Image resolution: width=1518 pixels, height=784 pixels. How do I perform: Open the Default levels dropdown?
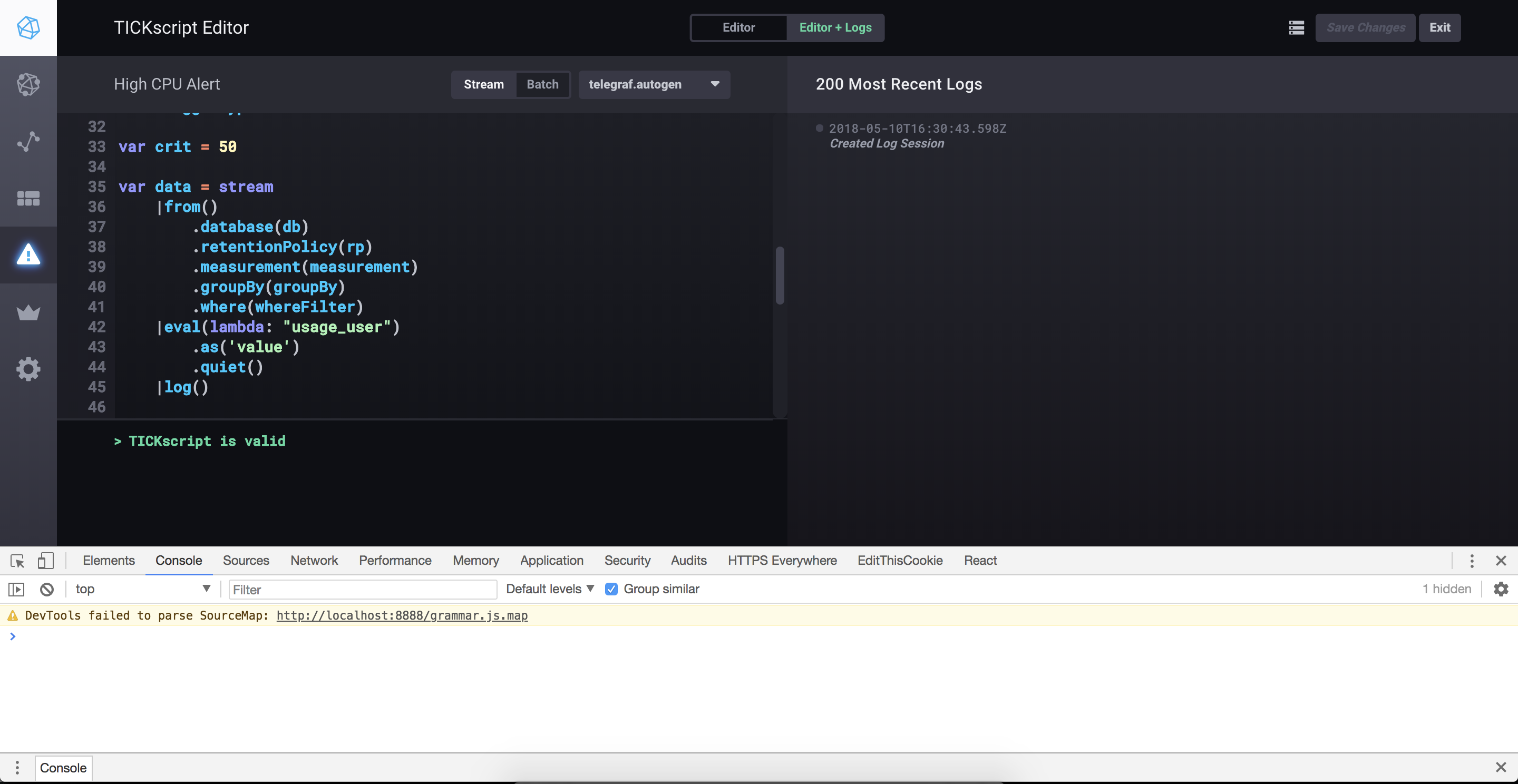548,589
